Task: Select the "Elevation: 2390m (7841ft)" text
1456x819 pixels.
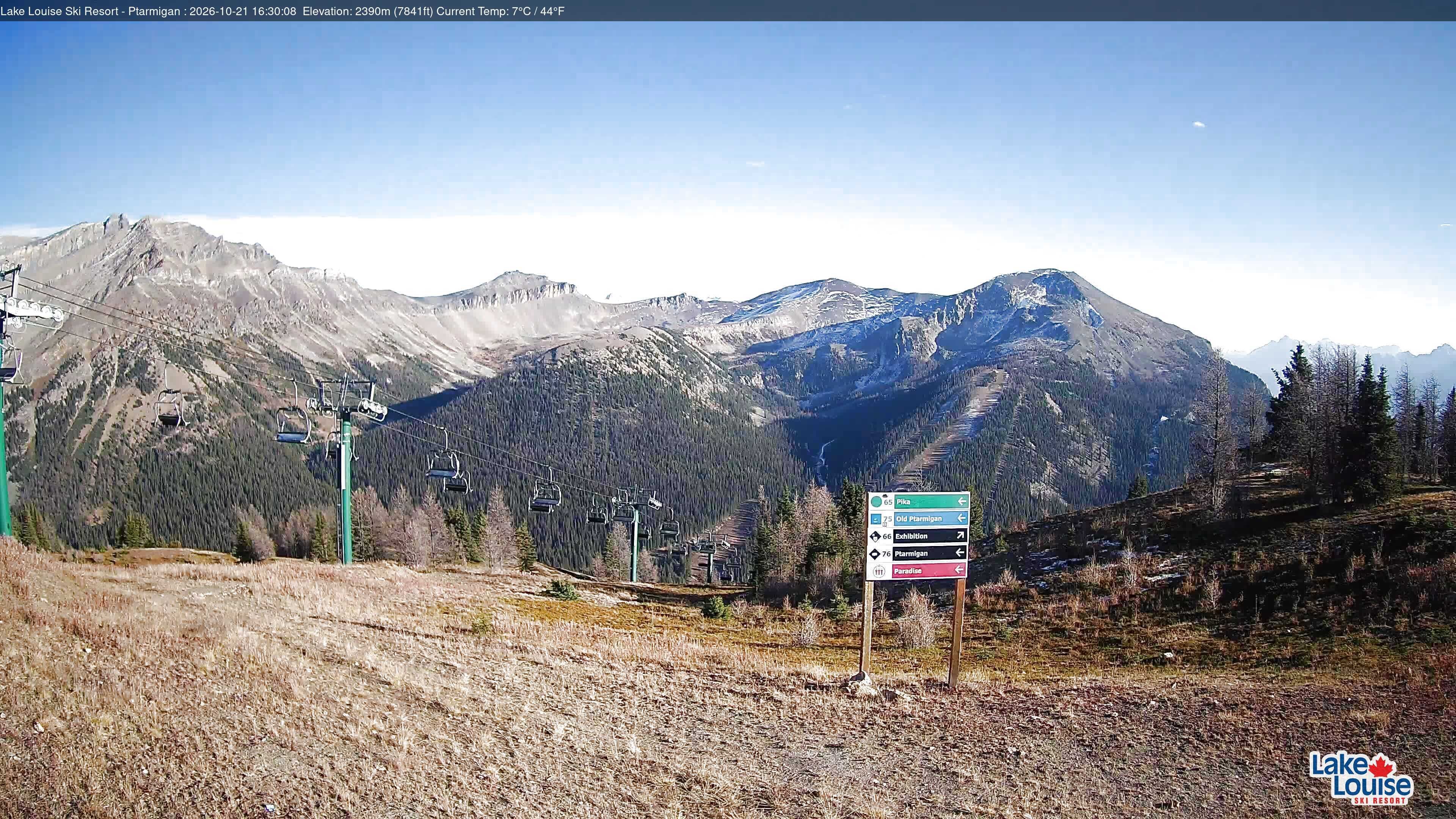Action: point(368,11)
